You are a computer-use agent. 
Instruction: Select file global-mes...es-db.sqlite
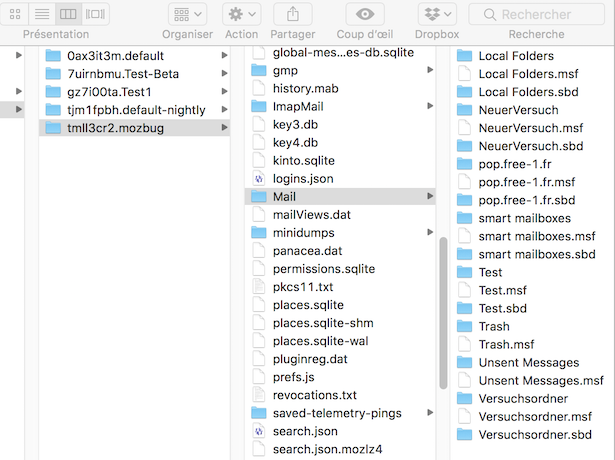coord(343,53)
